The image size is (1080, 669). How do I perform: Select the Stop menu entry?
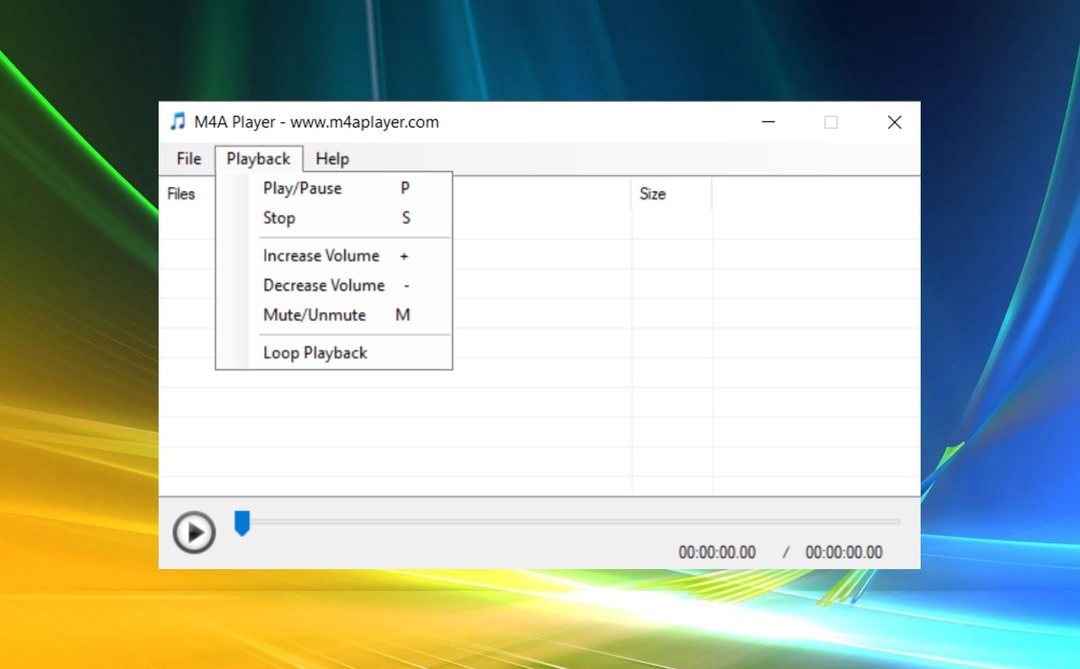pos(335,218)
